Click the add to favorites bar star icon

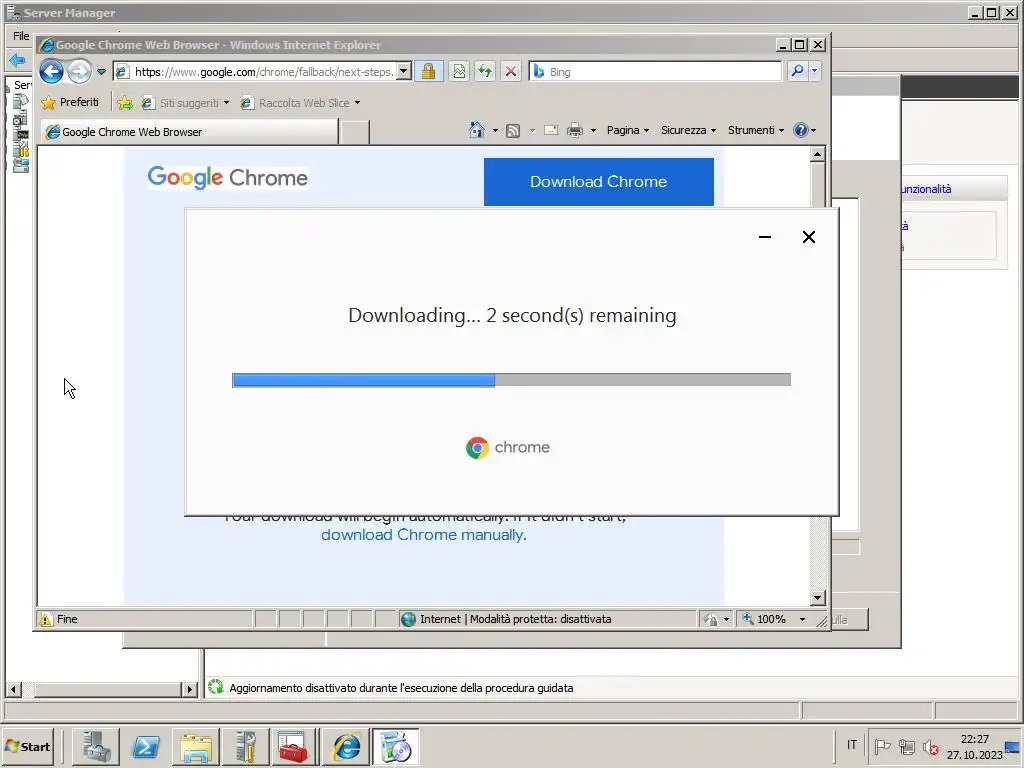point(125,103)
